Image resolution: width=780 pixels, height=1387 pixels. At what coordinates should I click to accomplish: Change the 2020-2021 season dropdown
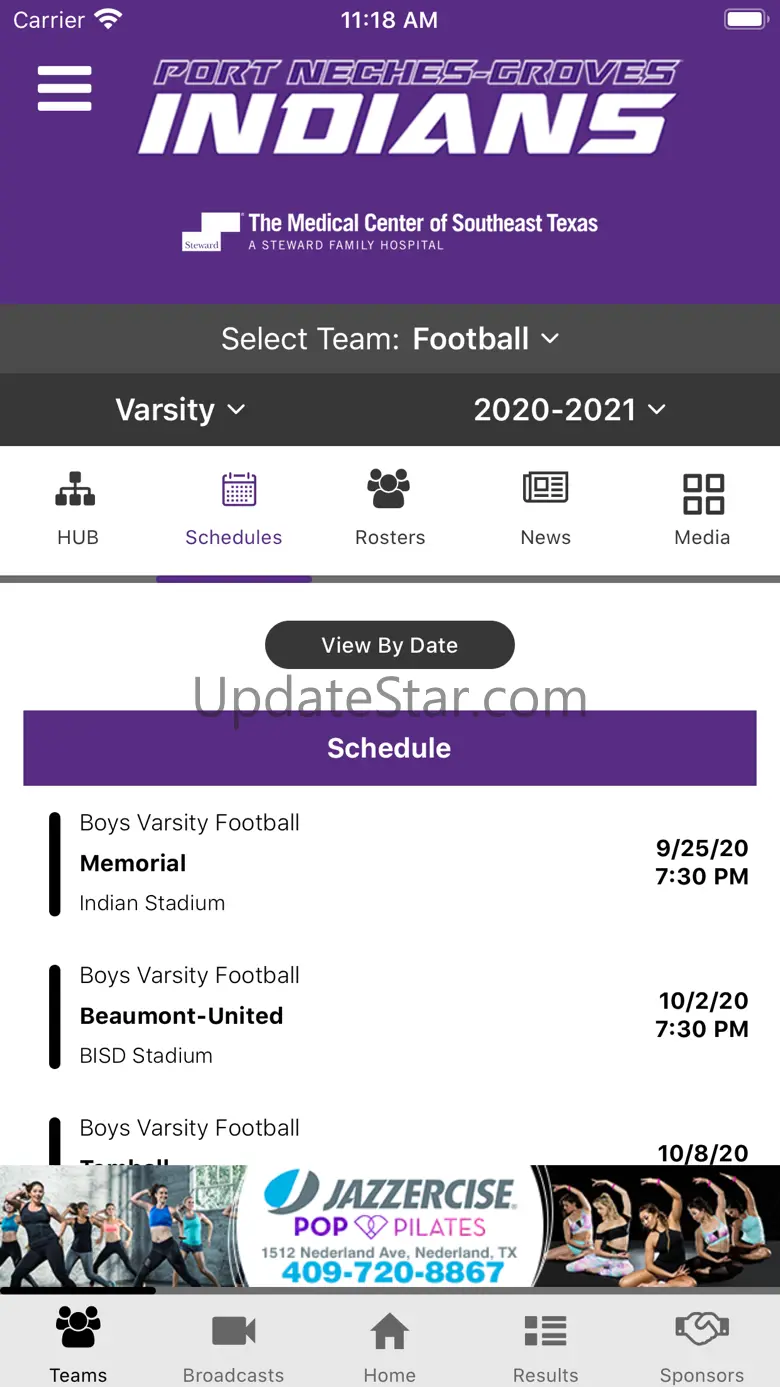pyautogui.click(x=569, y=410)
